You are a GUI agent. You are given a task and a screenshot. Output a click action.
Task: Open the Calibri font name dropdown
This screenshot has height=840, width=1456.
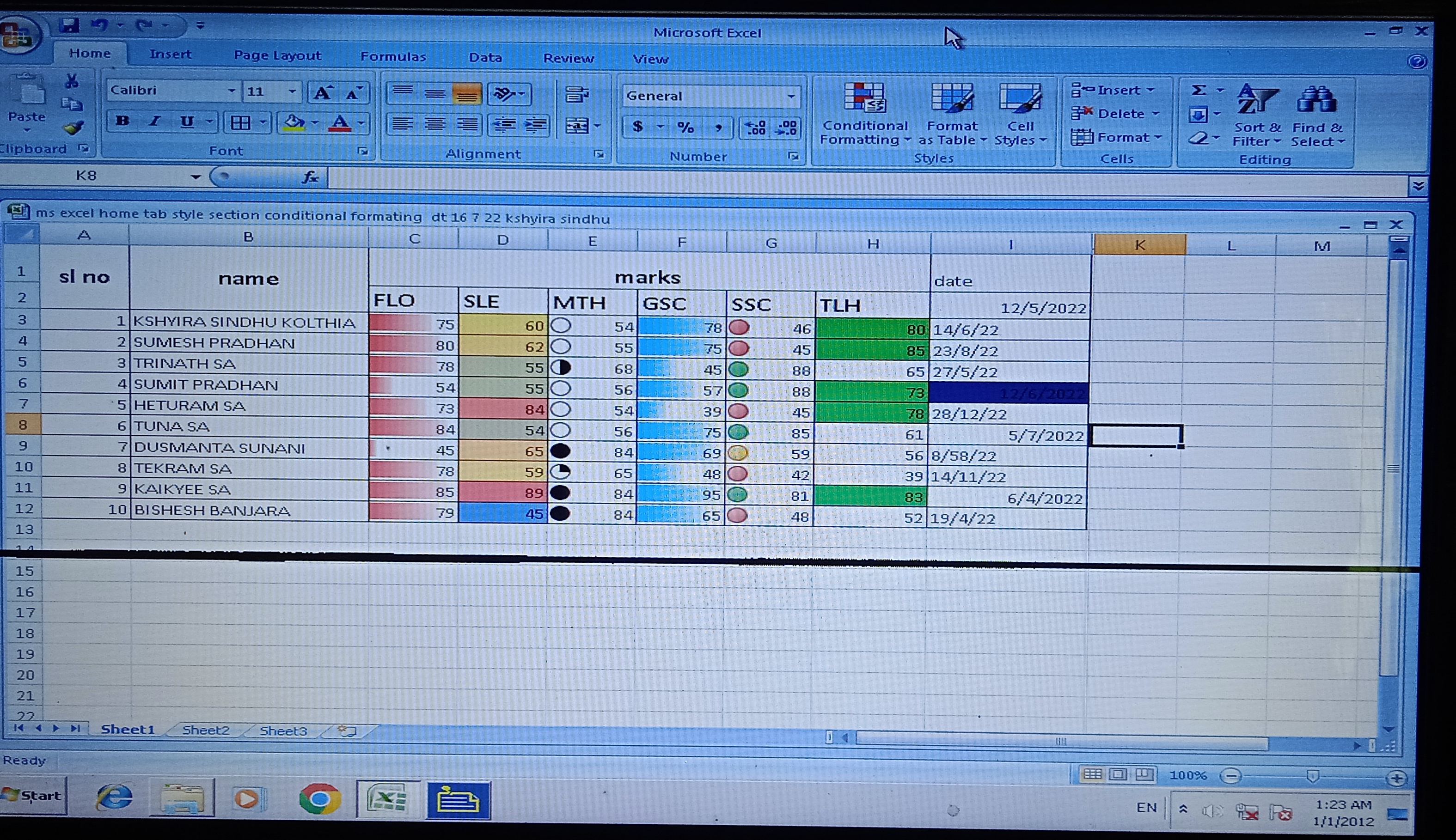tap(231, 91)
